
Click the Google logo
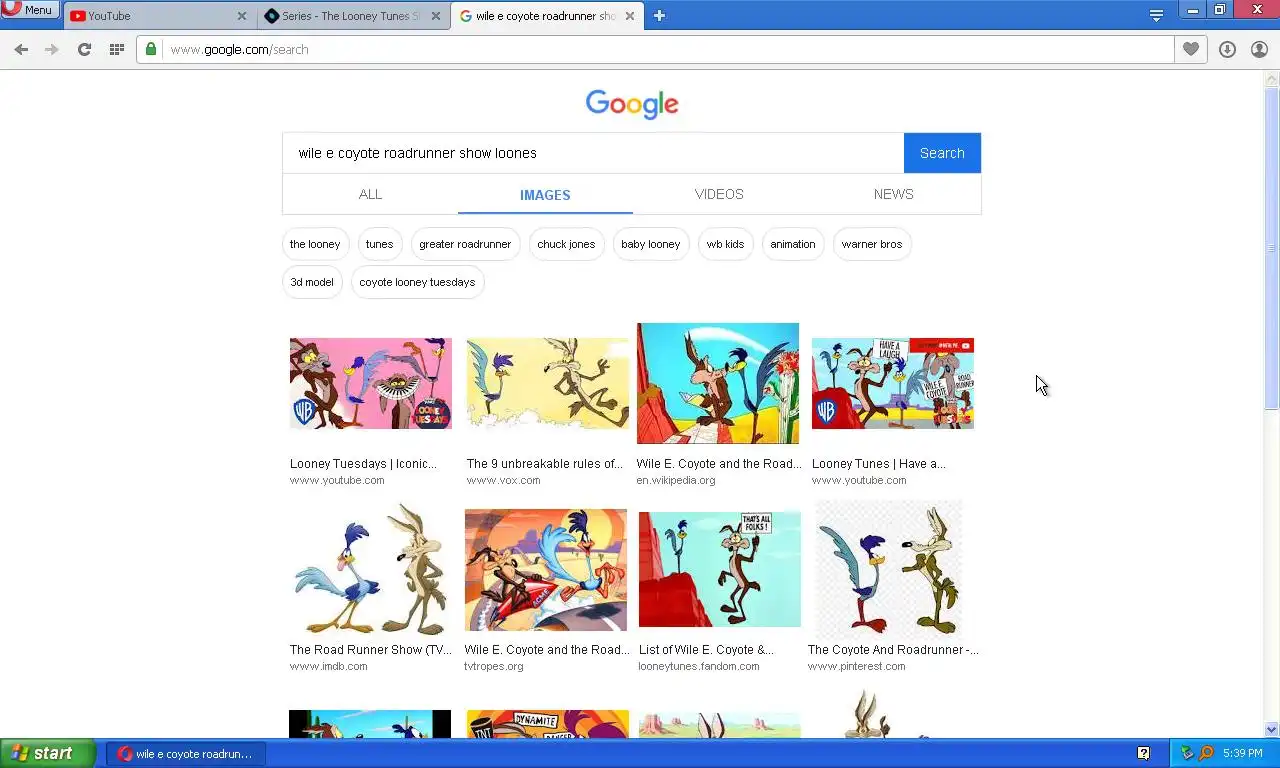tap(632, 104)
